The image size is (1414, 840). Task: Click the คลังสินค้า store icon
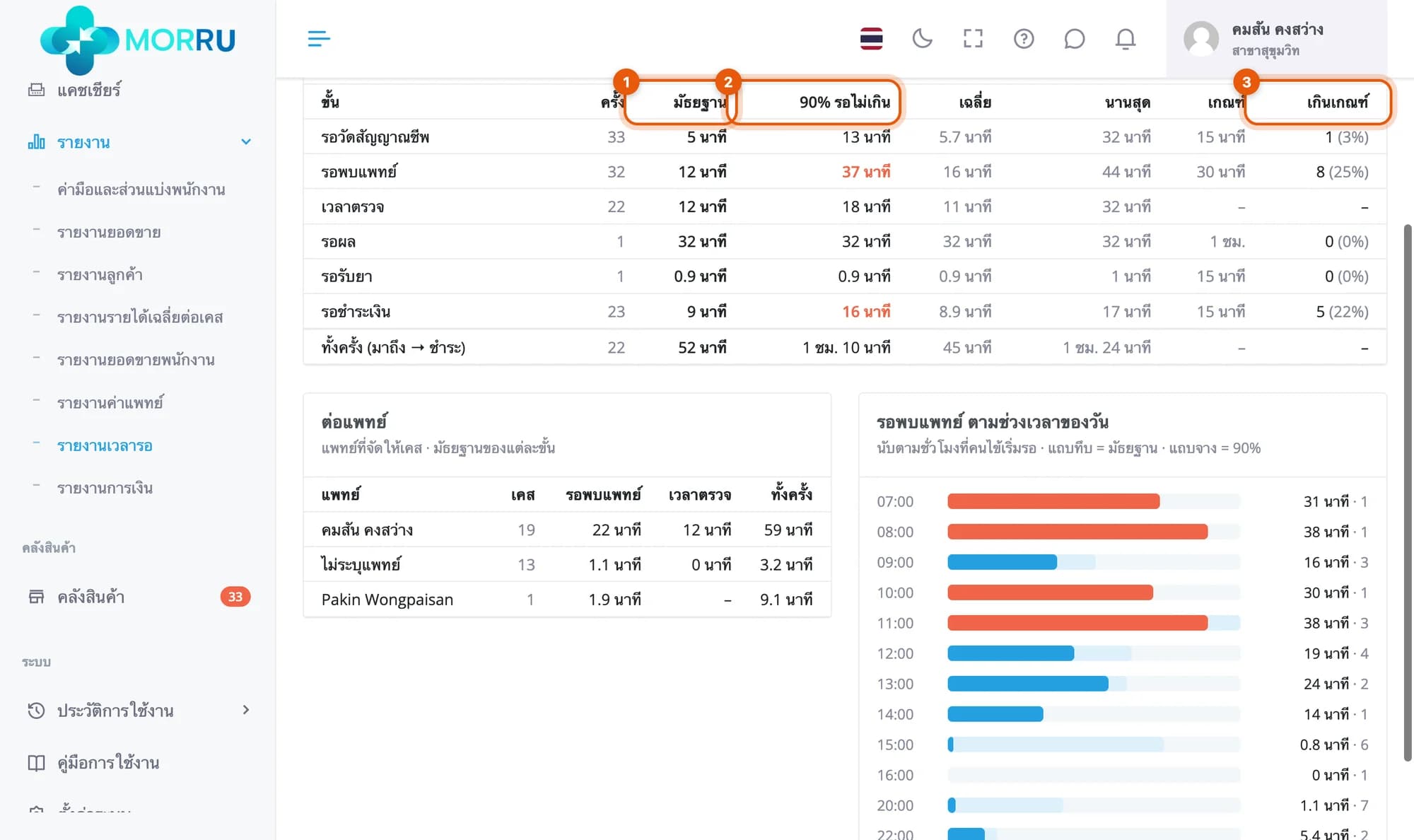pos(36,597)
